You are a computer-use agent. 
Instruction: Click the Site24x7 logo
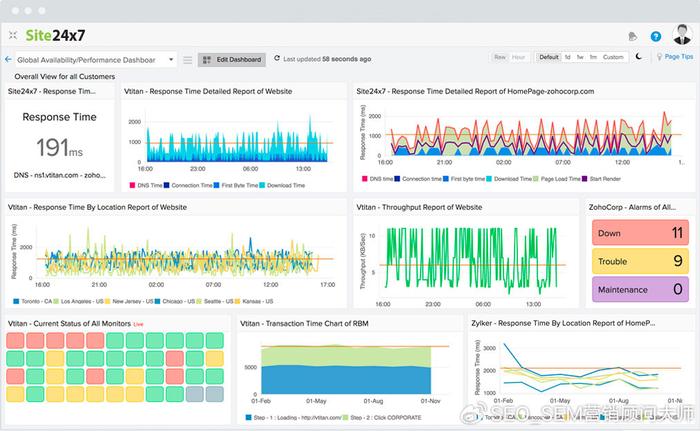[x=55, y=35]
